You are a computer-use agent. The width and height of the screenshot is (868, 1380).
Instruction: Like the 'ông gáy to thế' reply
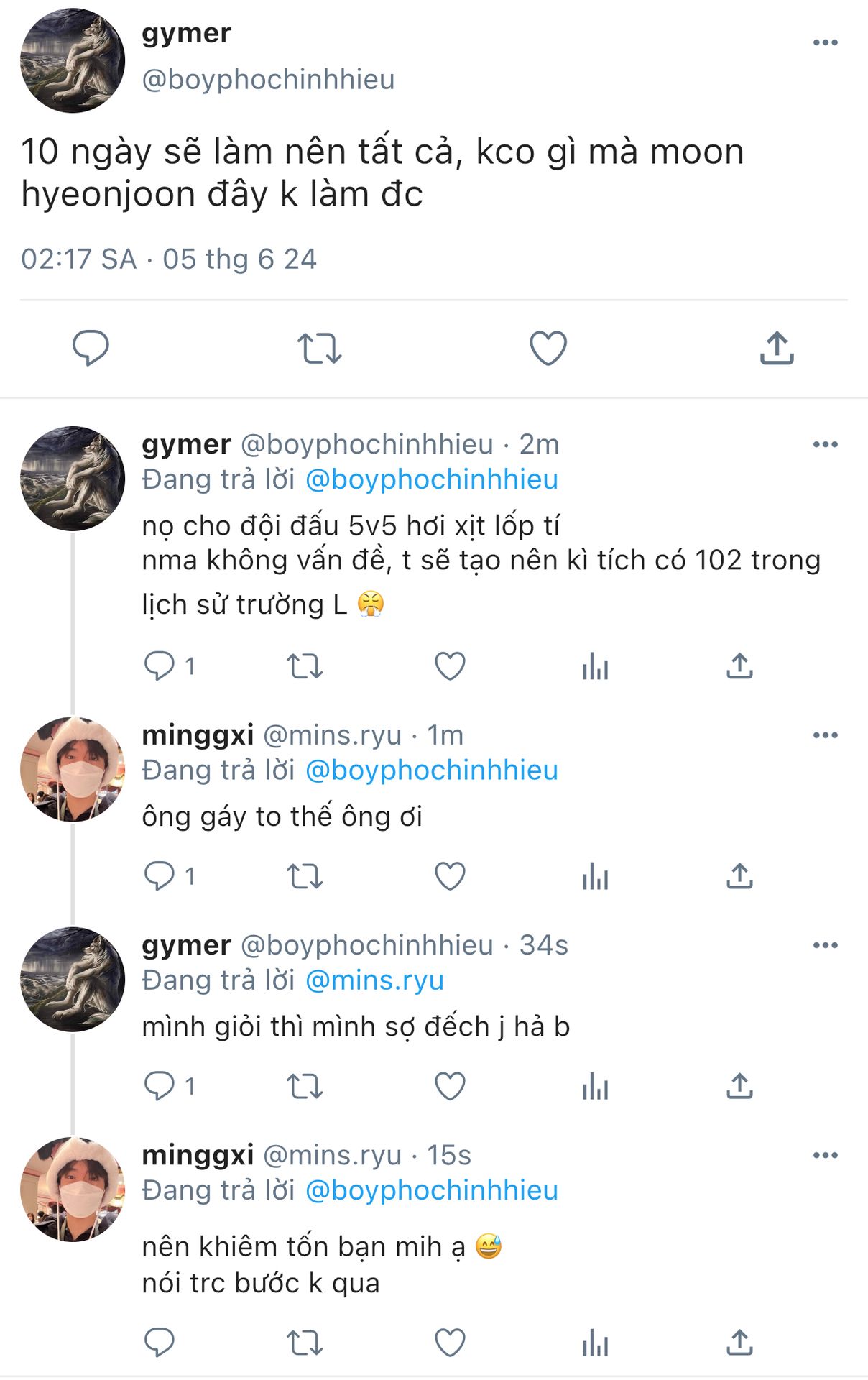tap(451, 876)
